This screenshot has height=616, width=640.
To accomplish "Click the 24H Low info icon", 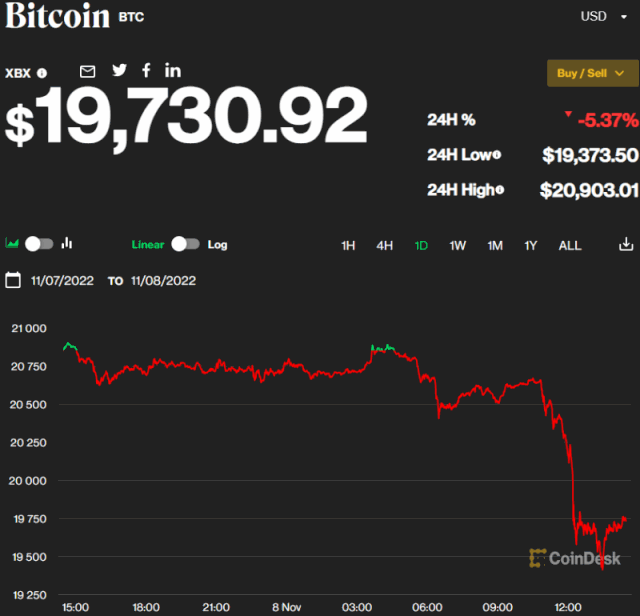I will (496, 155).
